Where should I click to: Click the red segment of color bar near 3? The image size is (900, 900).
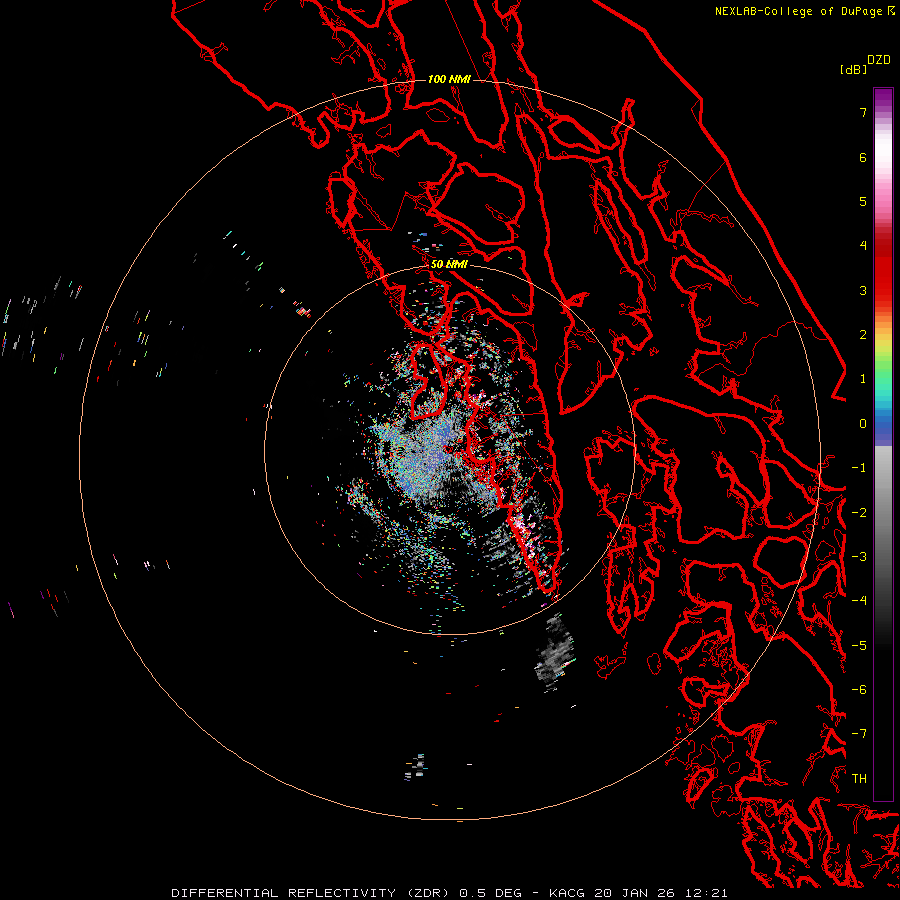tap(883, 281)
